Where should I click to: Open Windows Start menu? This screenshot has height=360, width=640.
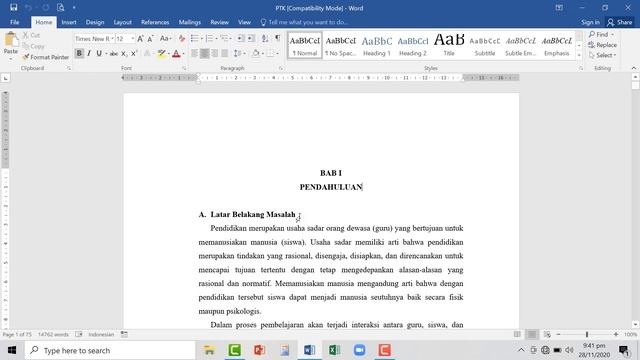(12, 350)
